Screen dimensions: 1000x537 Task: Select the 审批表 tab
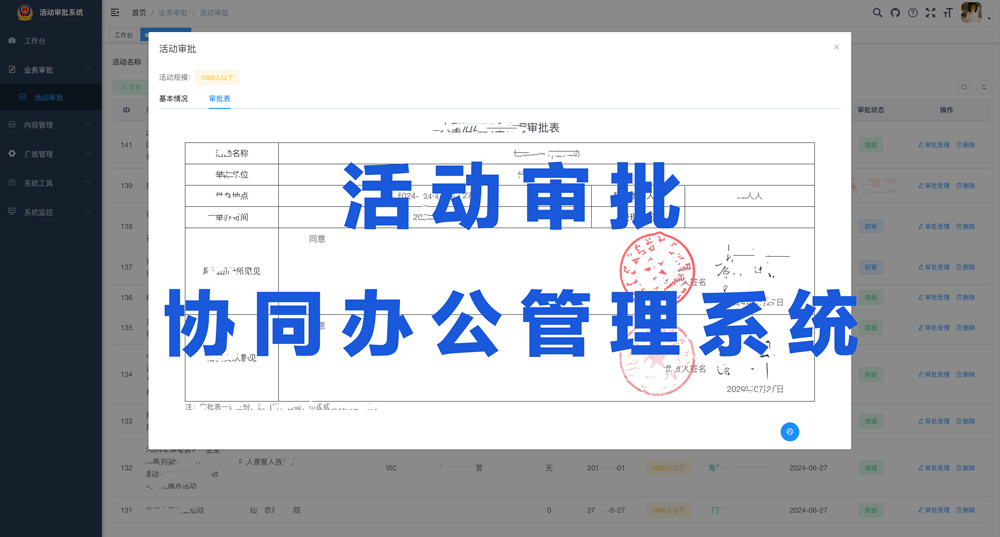coord(219,99)
